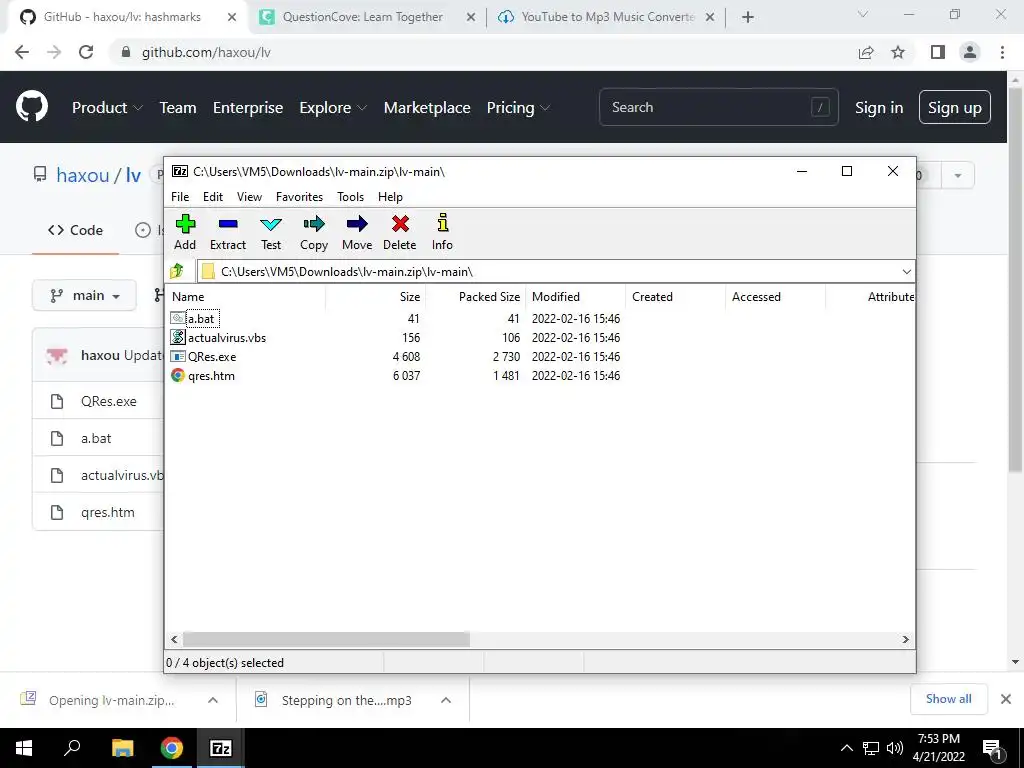The height and width of the screenshot is (768, 1024).
Task: Click the Sign up button
Action: pyautogui.click(x=954, y=107)
